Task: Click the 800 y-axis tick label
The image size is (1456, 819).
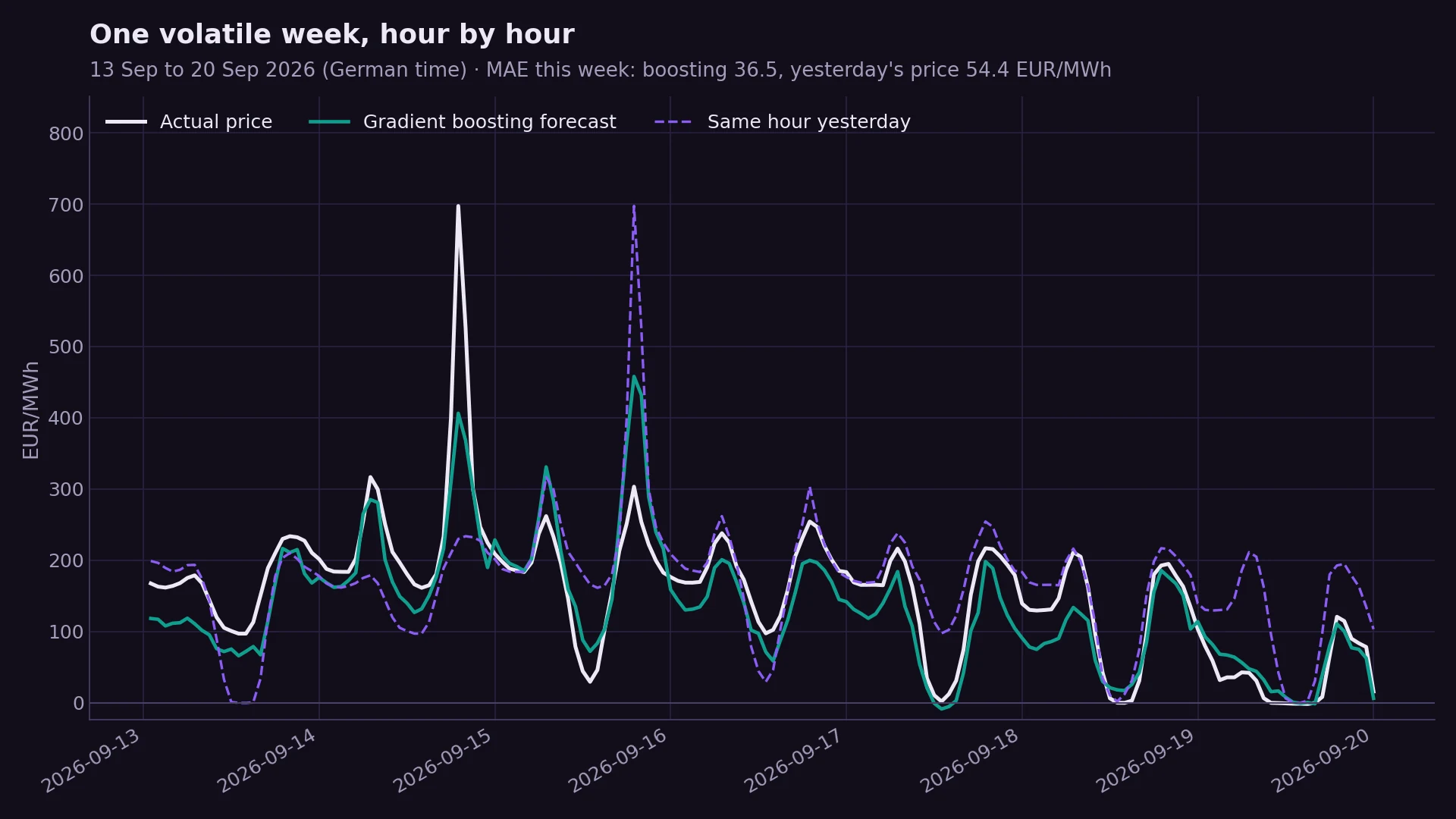Action: [66, 134]
